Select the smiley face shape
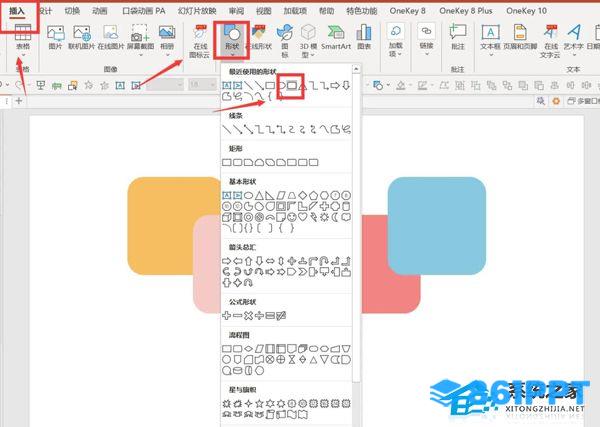 pyautogui.click(x=292, y=217)
